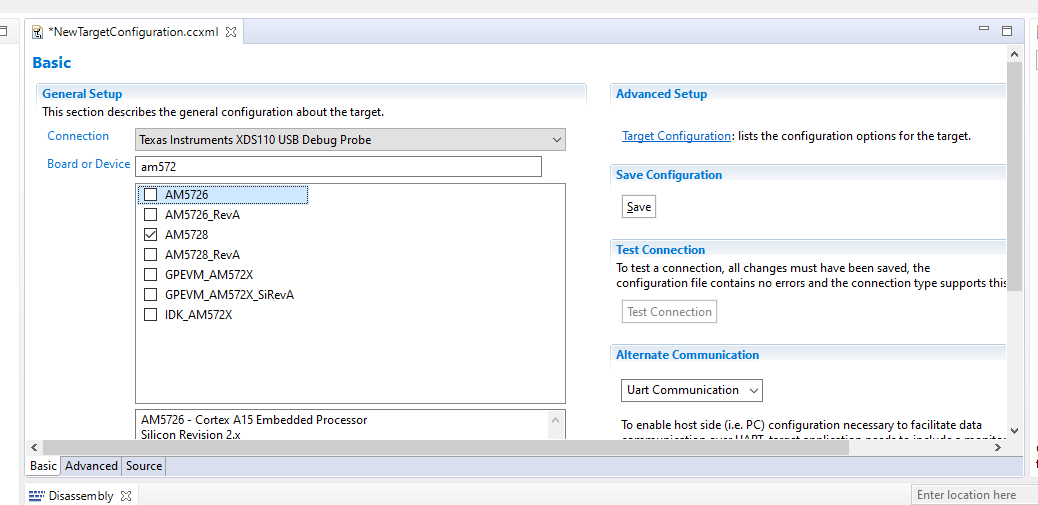Click the Board or Device label link
The image size is (1038, 505).
point(89,163)
